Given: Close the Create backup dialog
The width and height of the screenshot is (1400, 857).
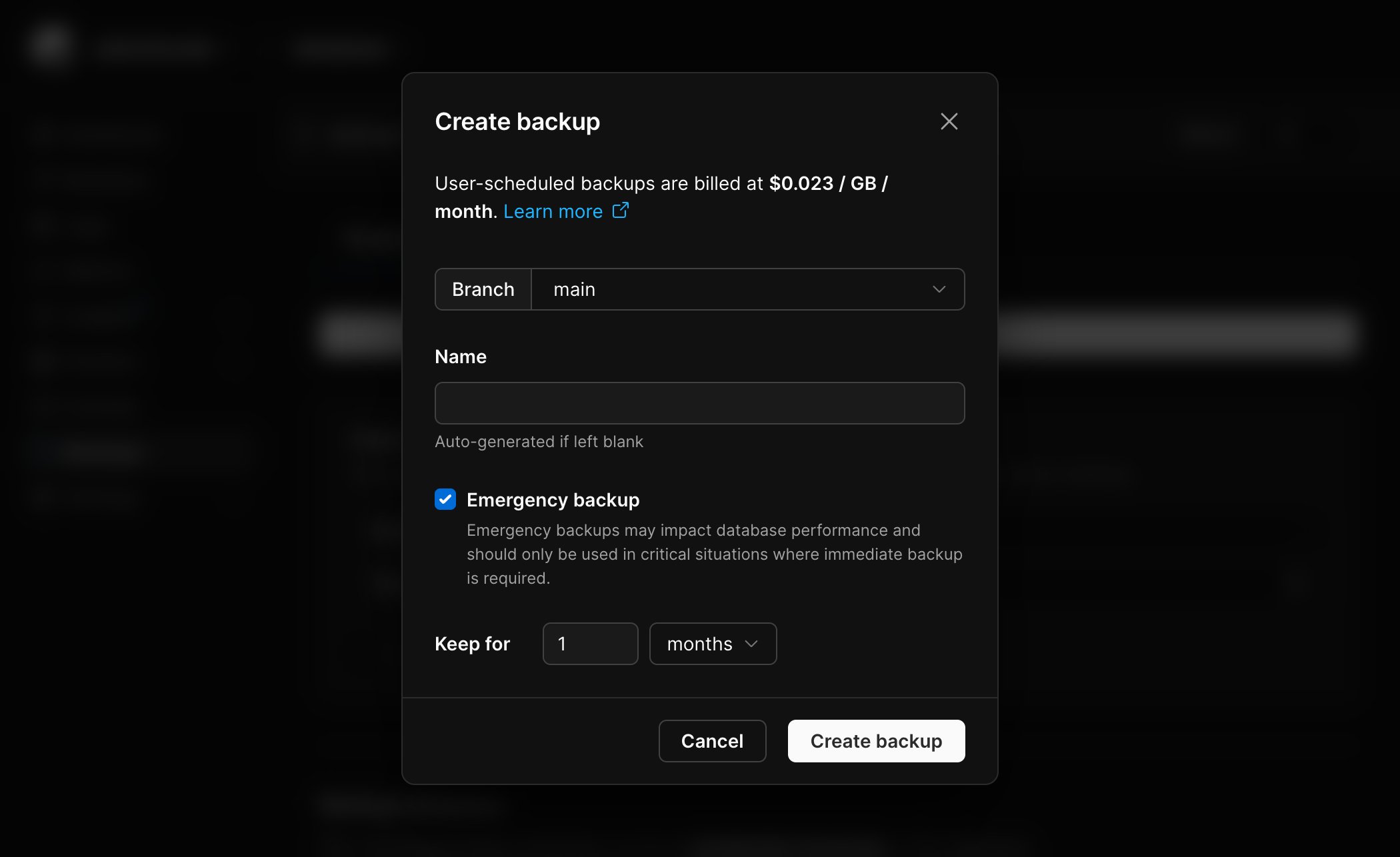Looking at the screenshot, I should coord(949,121).
